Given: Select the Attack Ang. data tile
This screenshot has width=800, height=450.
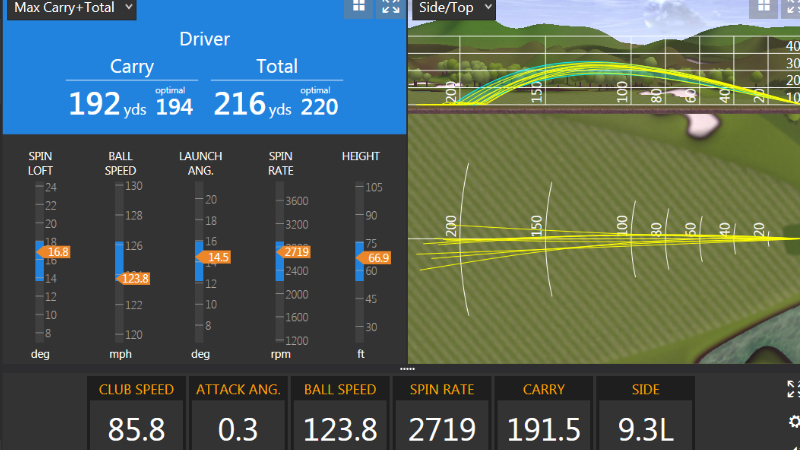Looking at the screenshot, I should click(x=238, y=412).
